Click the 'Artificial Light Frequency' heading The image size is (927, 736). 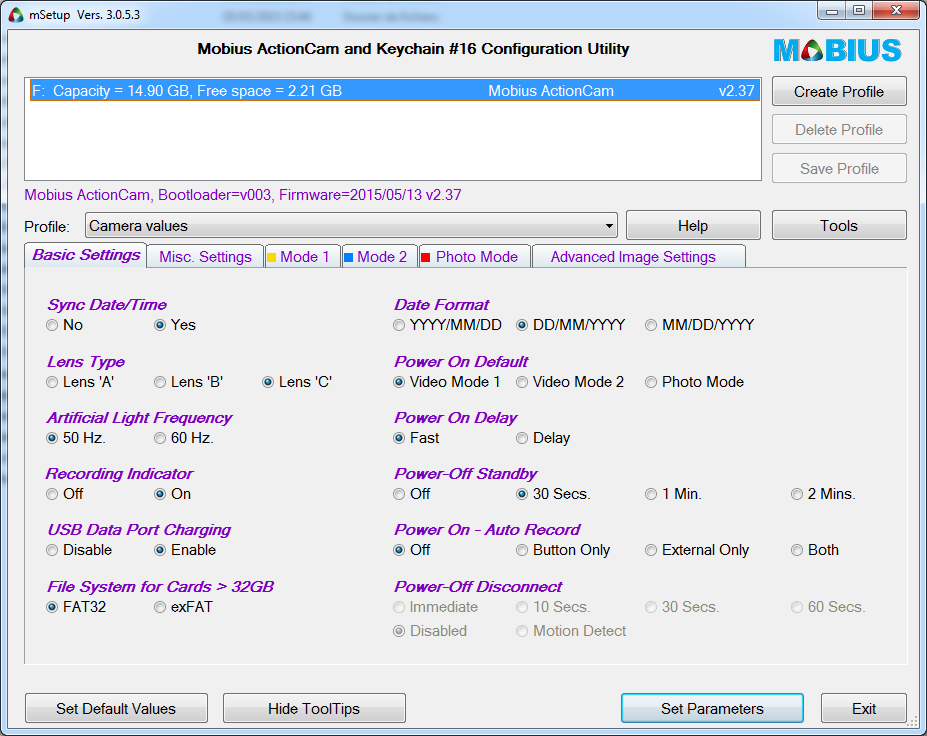pyautogui.click(x=140, y=418)
